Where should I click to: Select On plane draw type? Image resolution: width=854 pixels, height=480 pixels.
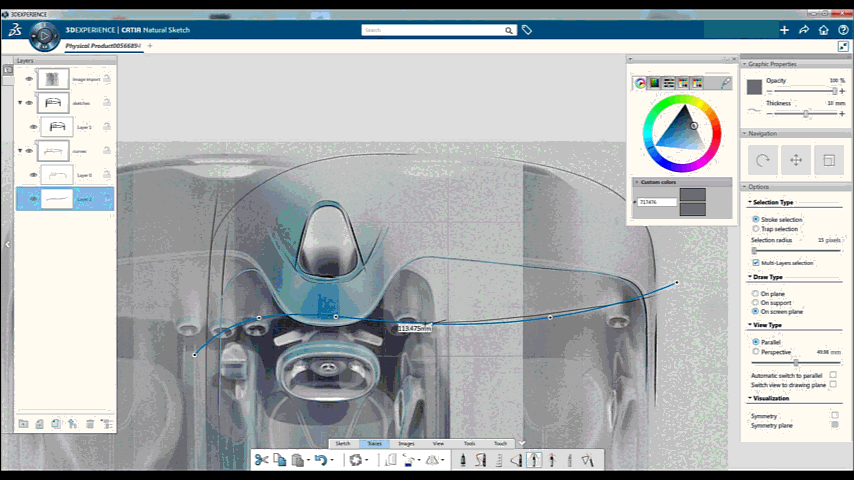point(755,294)
